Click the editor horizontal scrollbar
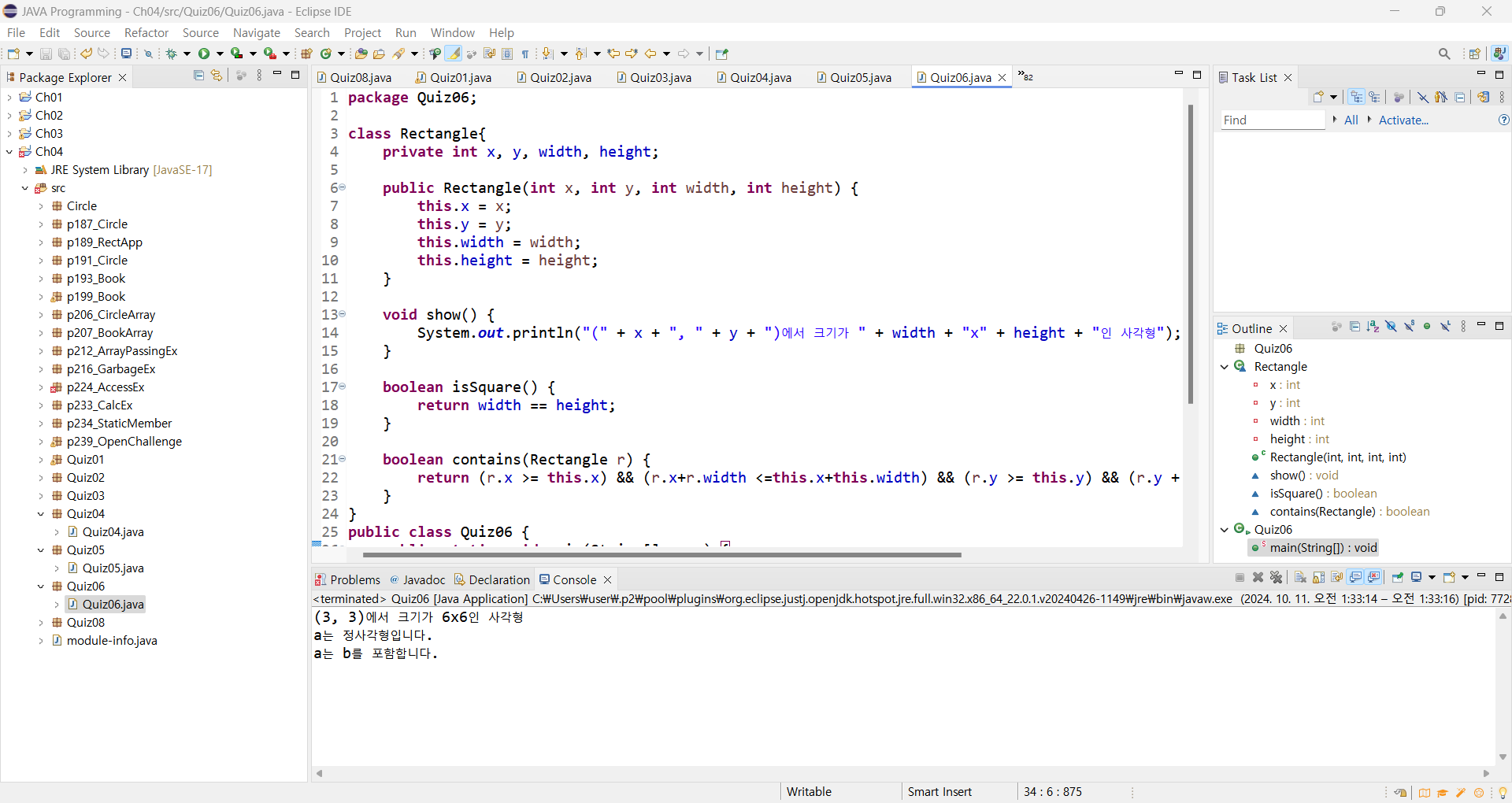Image resolution: width=1512 pixels, height=803 pixels. [661, 554]
